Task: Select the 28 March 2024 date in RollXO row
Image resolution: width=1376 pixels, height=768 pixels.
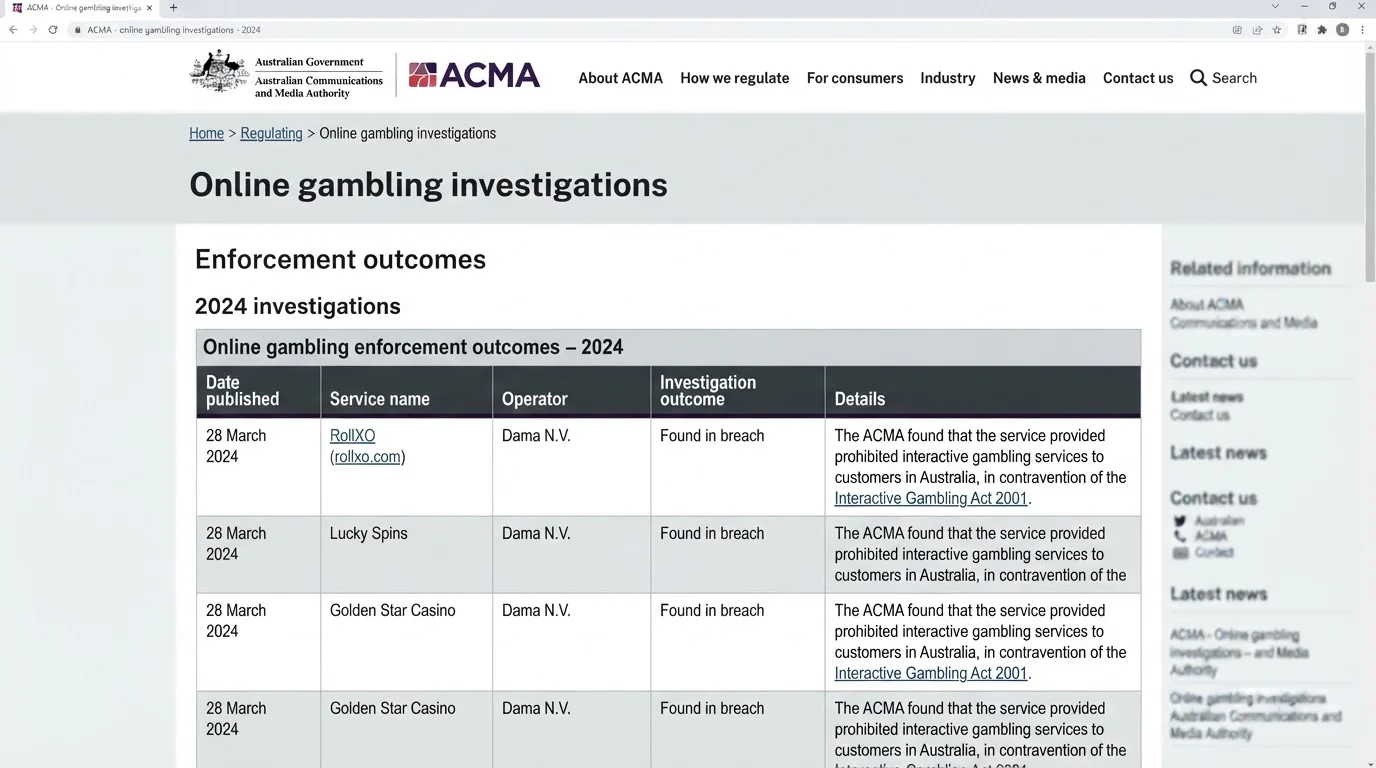Action: 236,446
